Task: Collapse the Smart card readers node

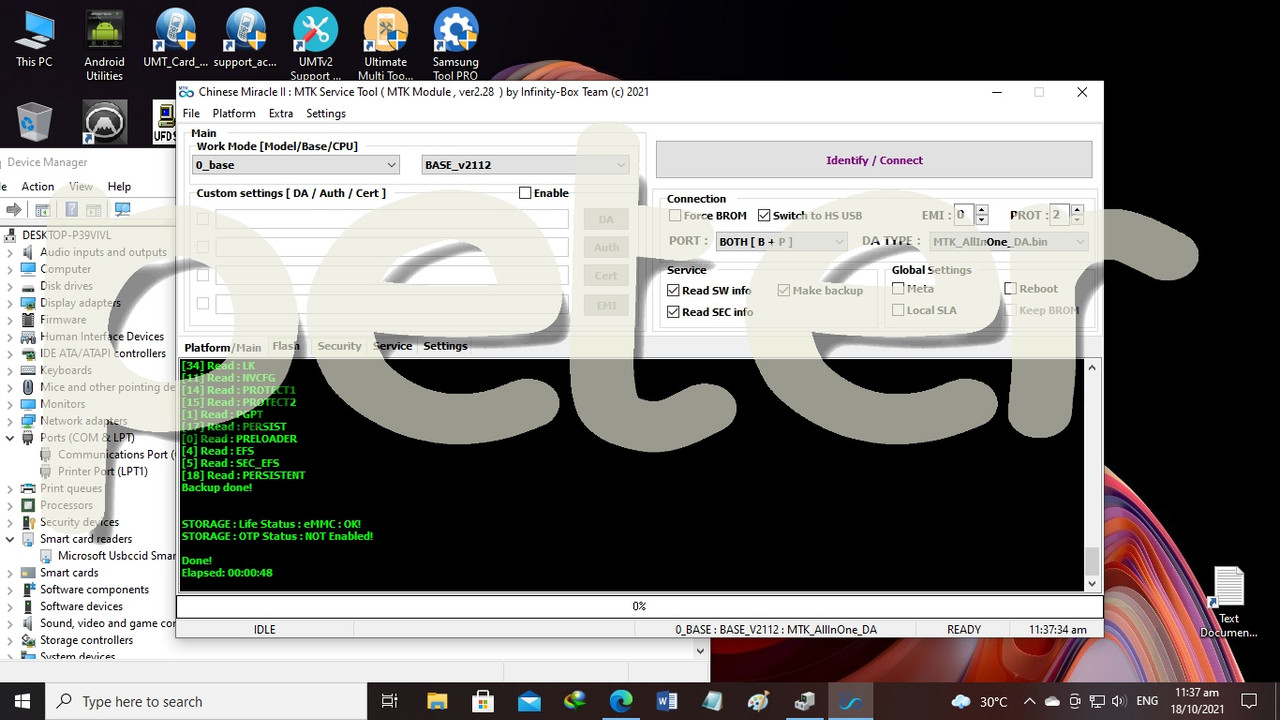Action: [10, 539]
